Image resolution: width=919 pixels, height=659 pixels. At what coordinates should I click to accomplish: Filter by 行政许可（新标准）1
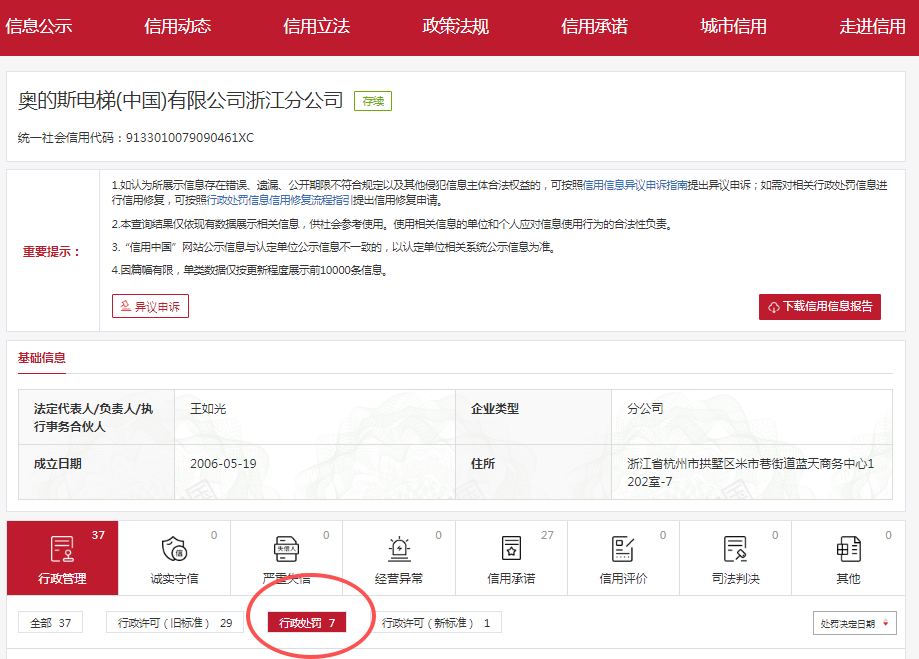[436, 623]
